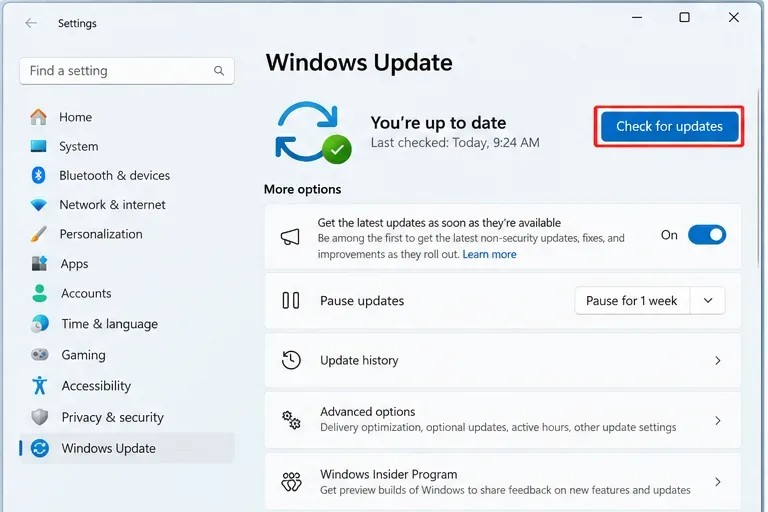The height and width of the screenshot is (512, 768).
Task: Click the Personalization paintbrush icon
Action: click(38, 234)
